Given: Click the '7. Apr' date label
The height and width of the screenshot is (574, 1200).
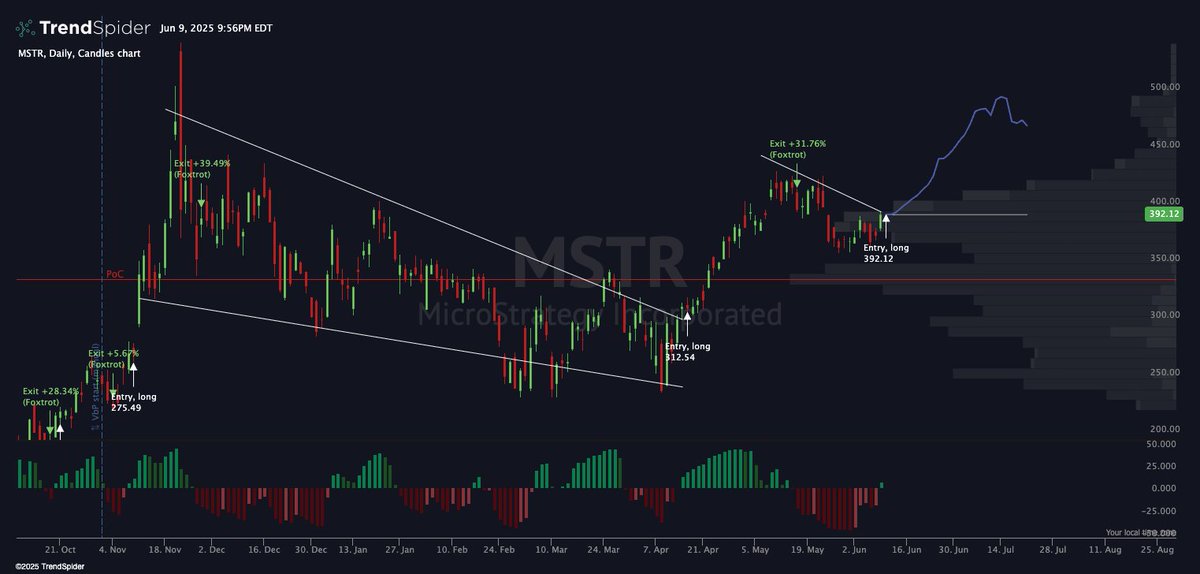Looking at the screenshot, I should tap(655, 550).
